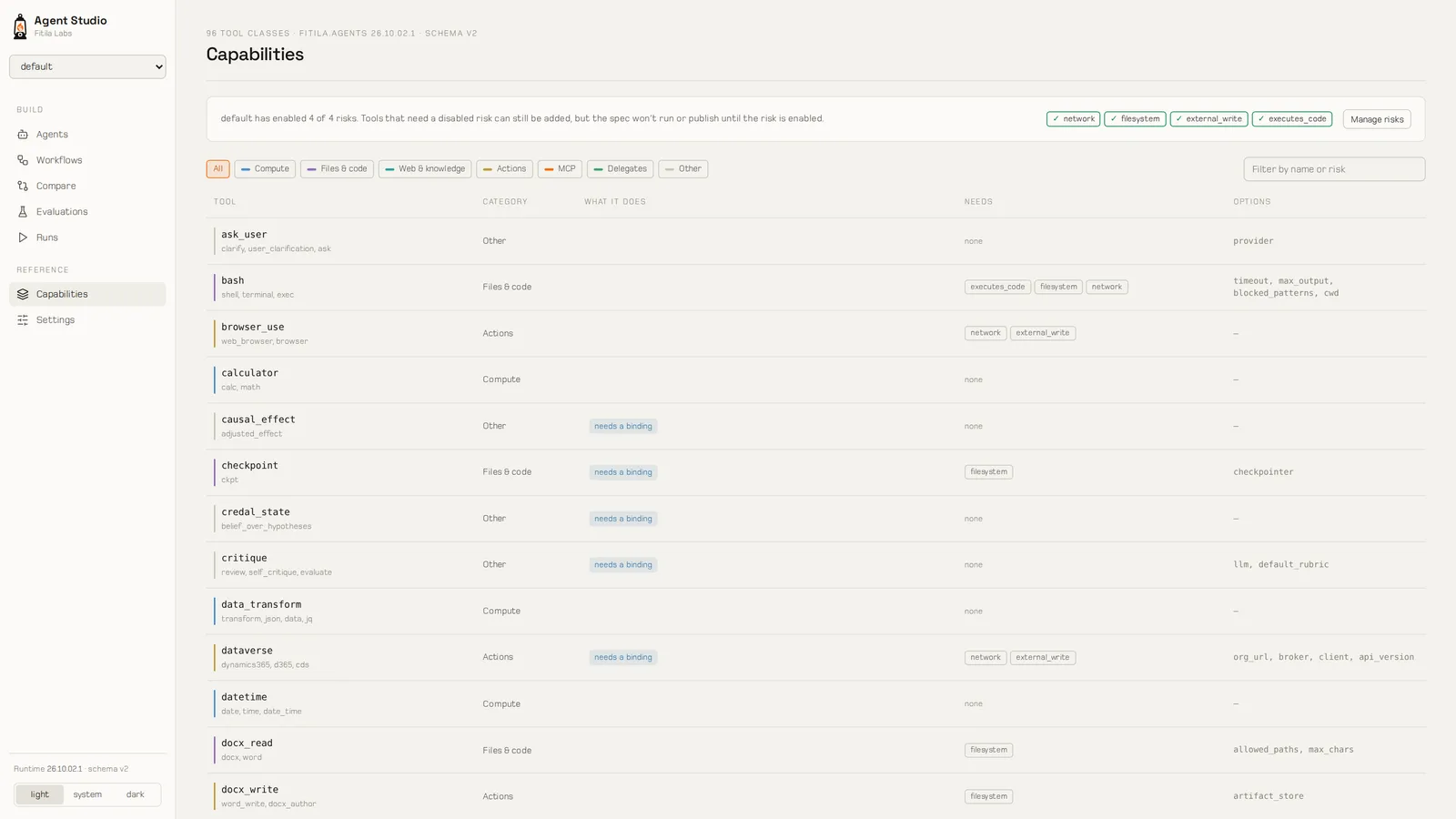Image resolution: width=1456 pixels, height=819 pixels.
Task: Click the Capabilities layers icon
Action: pos(23,294)
